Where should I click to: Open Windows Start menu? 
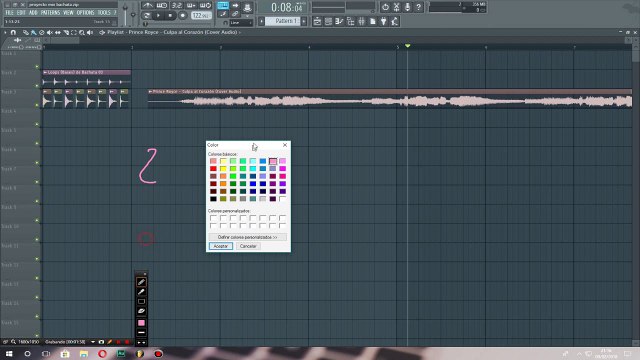click(x=9, y=353)
